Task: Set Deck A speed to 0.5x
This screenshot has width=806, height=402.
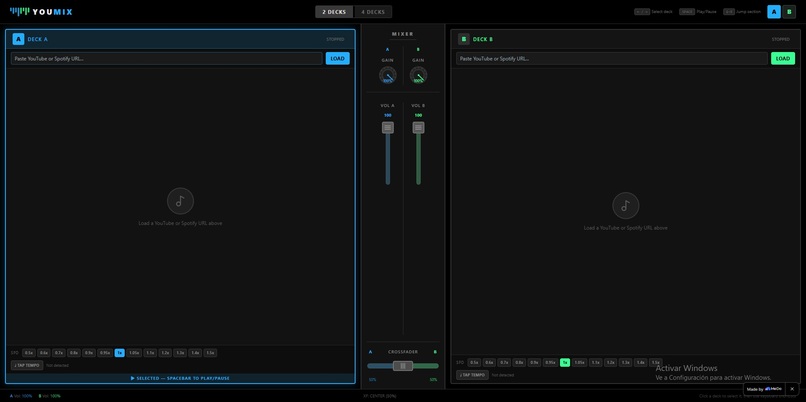Action: click(29, 353)
